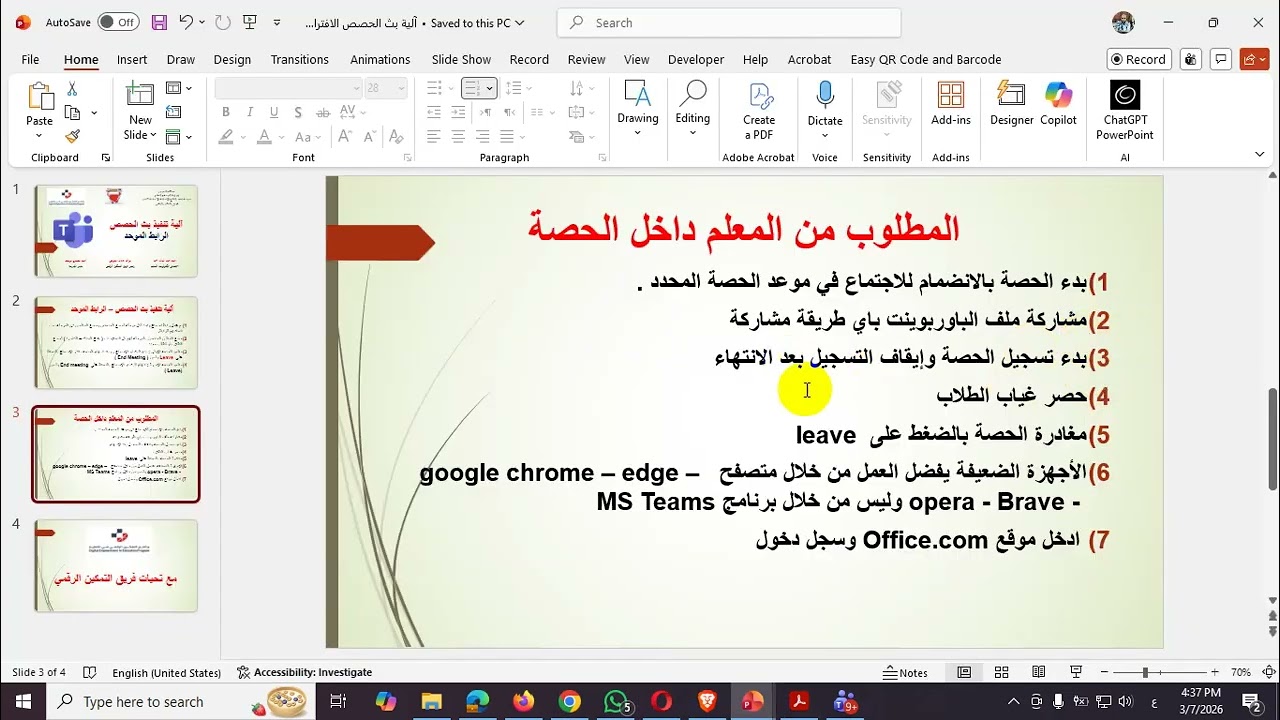Click the Paste clipboard icon
This screenshot has height=720, width=1280.
tap(40, 98)
